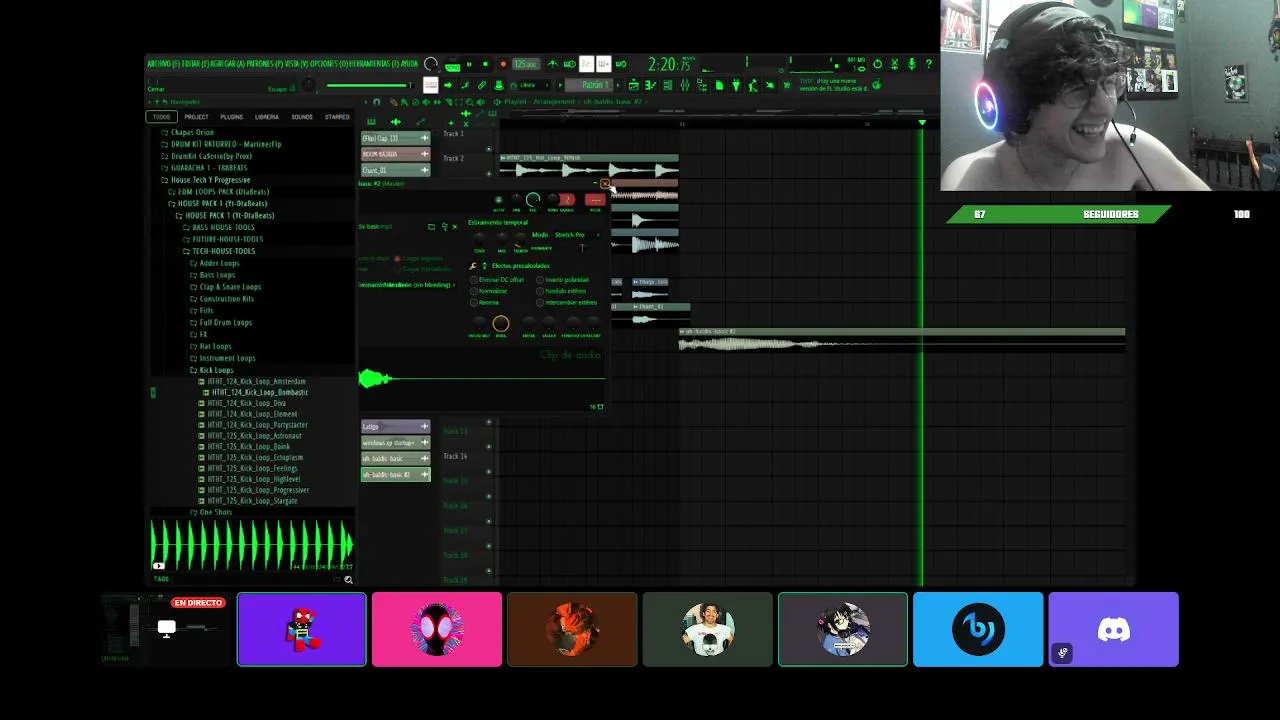Viewport: 1280px width, 720px height.
Task: Click the link chain icon in toolbar
Action: coord(482,85)
